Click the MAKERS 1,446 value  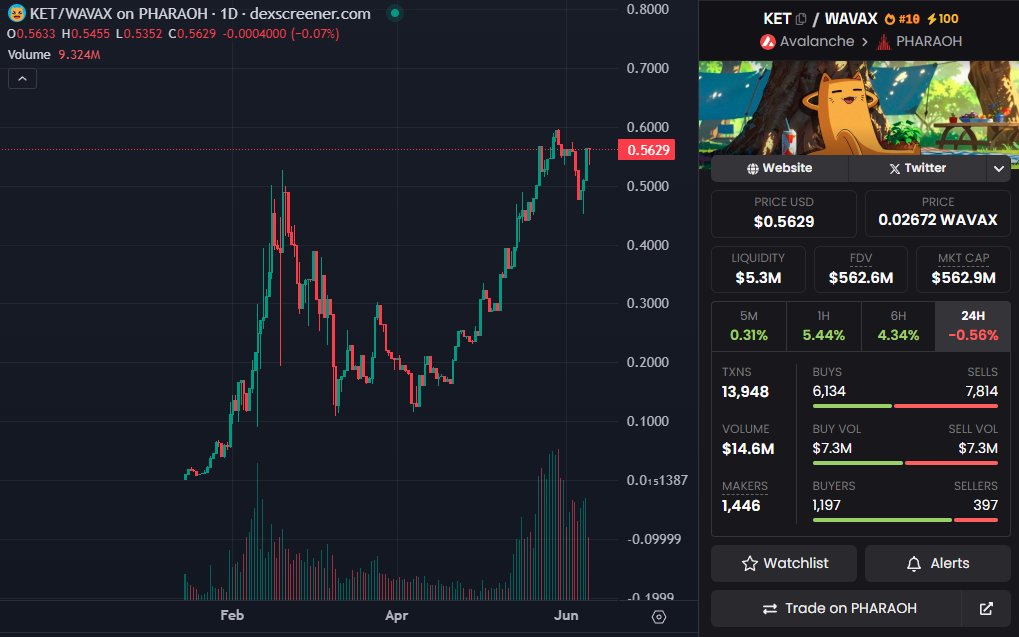pyautogui.click(x=741, y=506)
